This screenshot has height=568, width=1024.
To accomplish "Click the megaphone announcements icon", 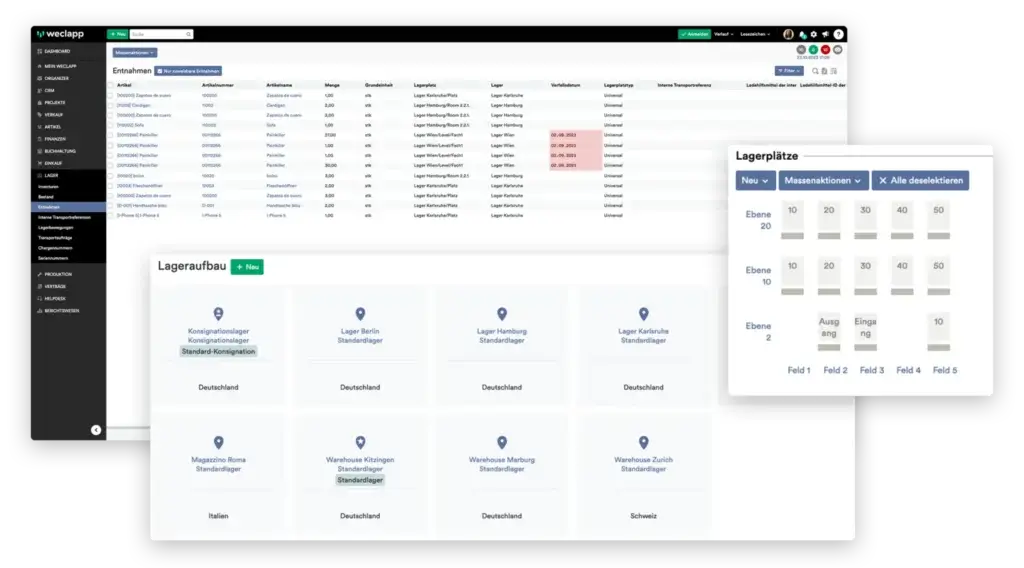I will click(826, 34).
